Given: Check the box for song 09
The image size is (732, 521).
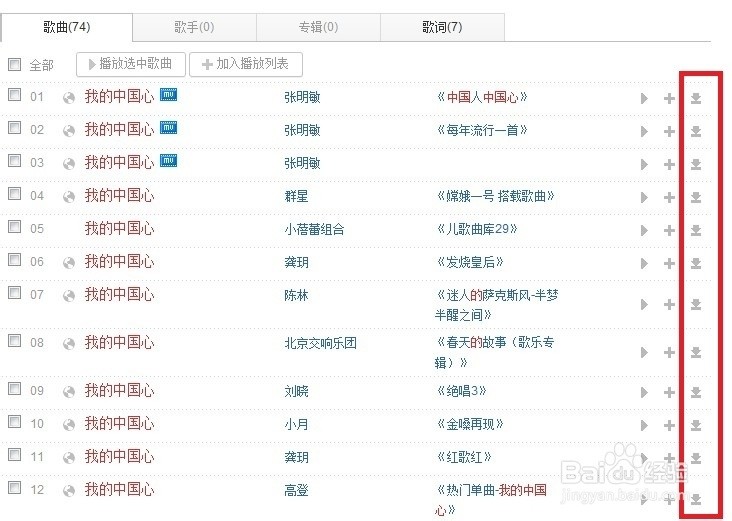Looking at the screenshot, I should click(14, 388).
